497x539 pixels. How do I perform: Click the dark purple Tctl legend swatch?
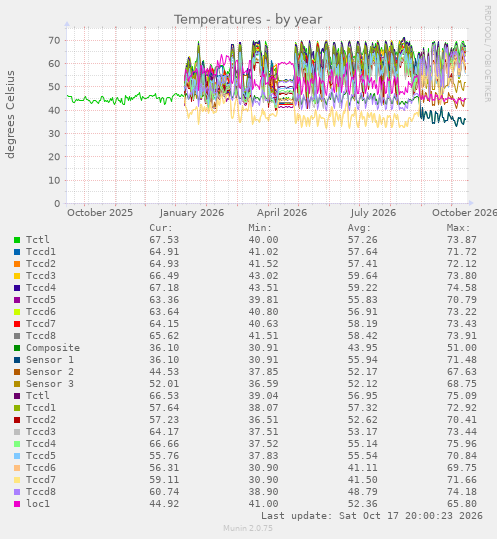[17, 396]
